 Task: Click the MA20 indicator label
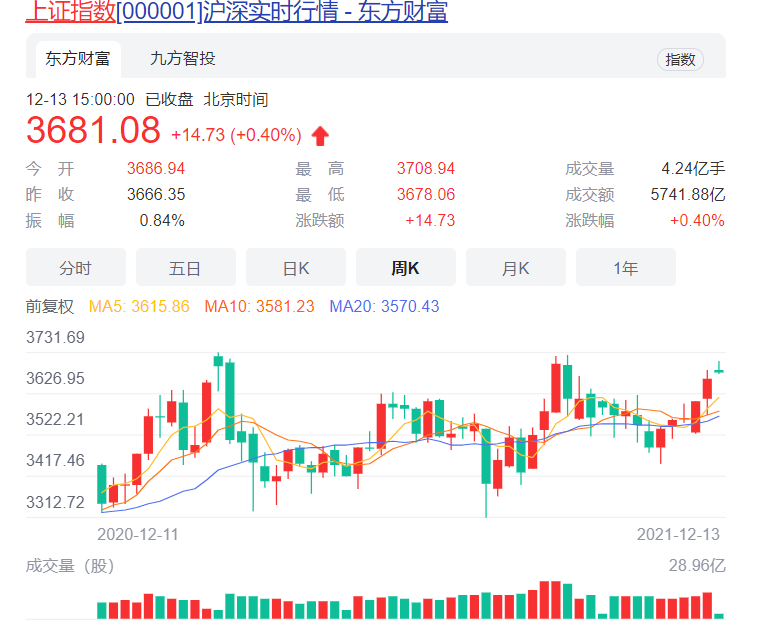(385, 307)
